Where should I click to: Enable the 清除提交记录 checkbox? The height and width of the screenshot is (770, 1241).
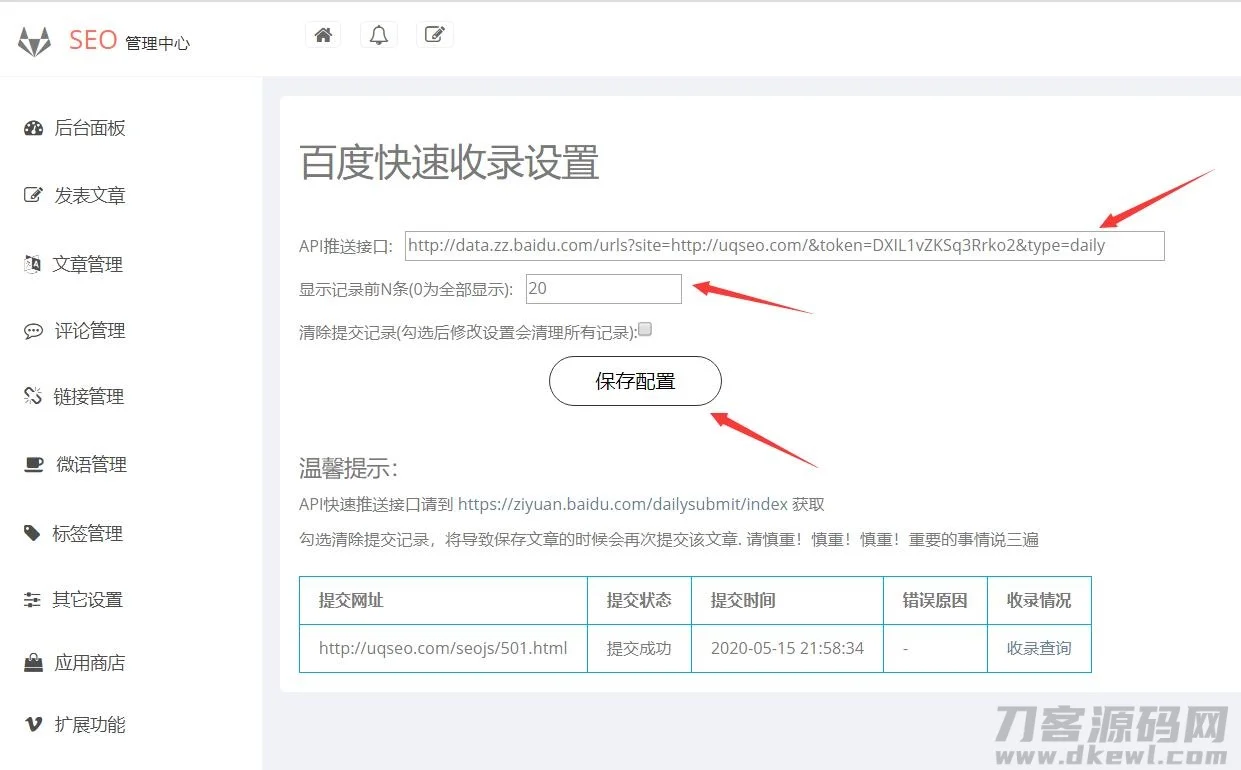[645, 328]
